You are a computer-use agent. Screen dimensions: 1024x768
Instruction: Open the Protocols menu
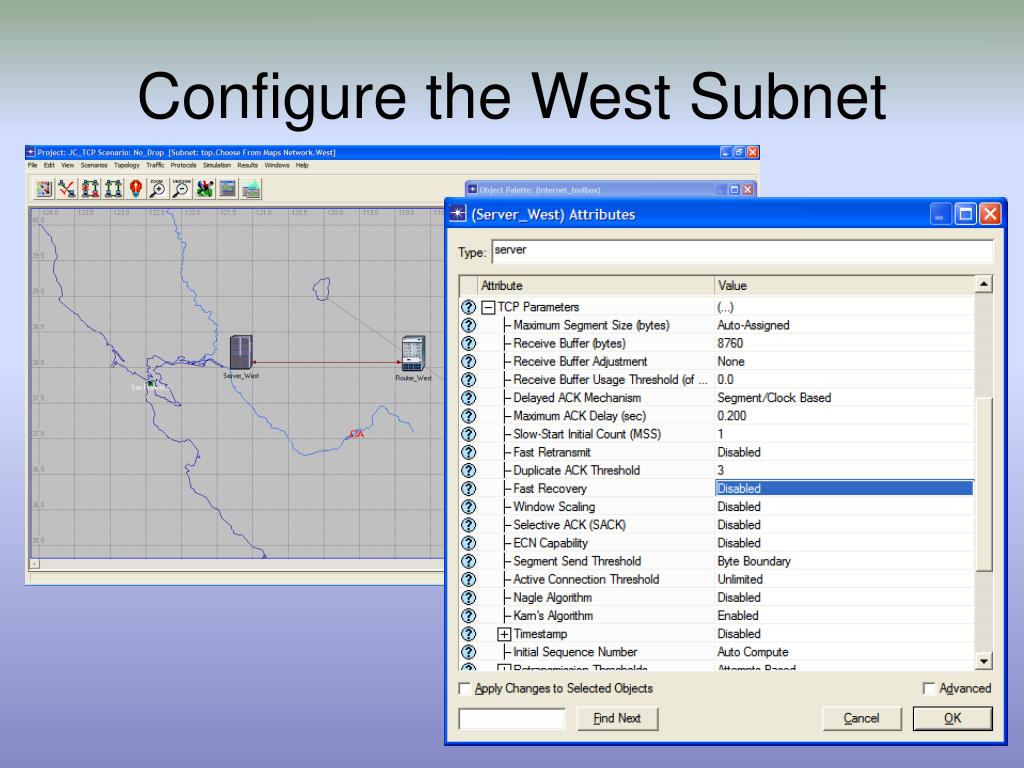pos(184,165)
